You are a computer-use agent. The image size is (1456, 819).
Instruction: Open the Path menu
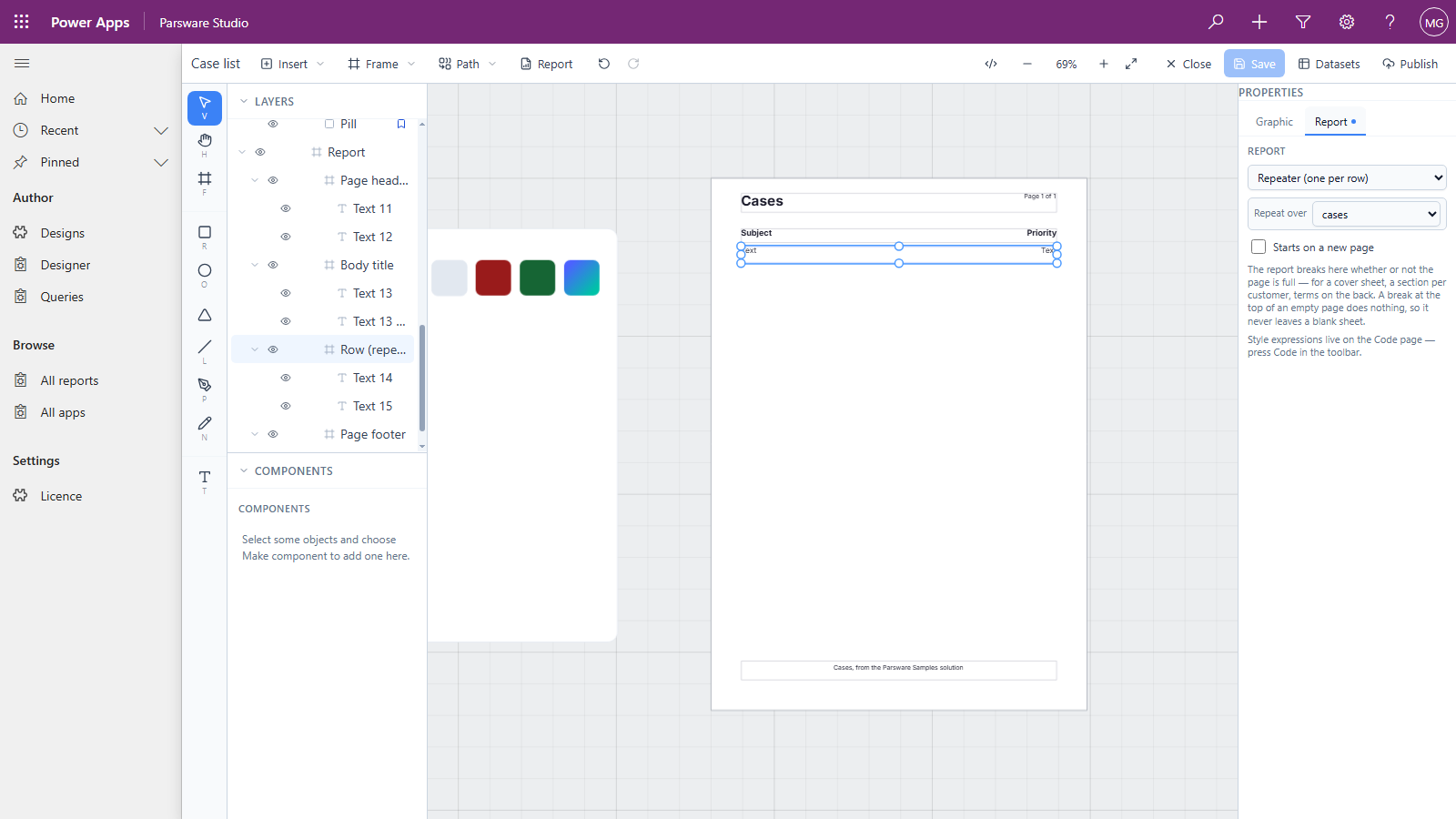(x=468, y=64)
